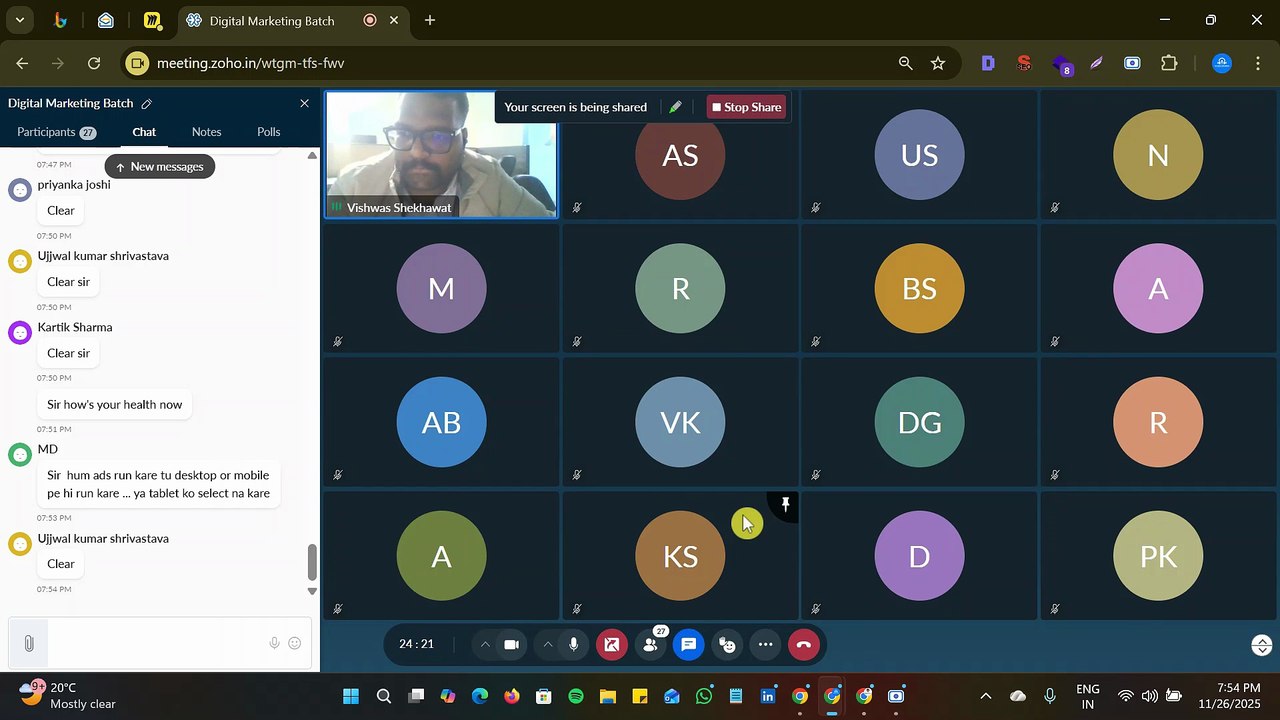Open the taskbar volume control

pos(1150,696)
